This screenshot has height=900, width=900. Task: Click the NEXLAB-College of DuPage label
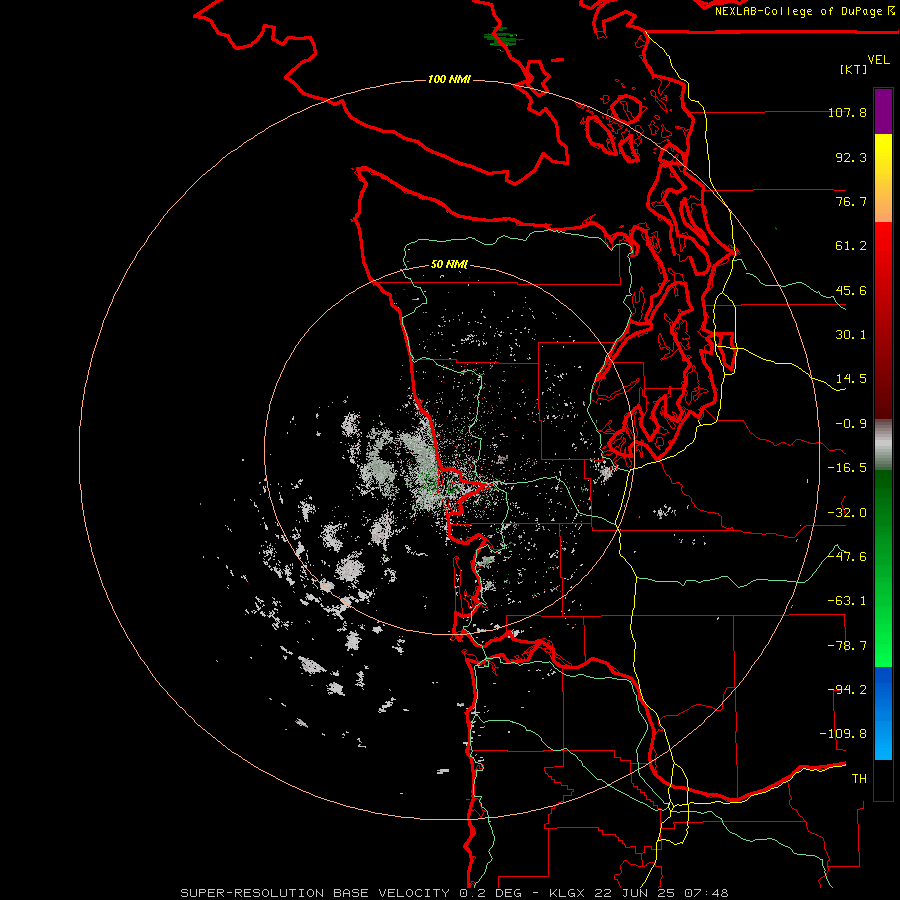[x=804, y=11]
